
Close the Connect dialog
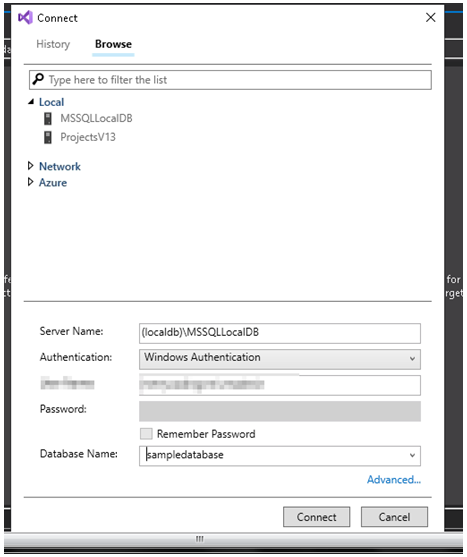click(x=430, y=17)
